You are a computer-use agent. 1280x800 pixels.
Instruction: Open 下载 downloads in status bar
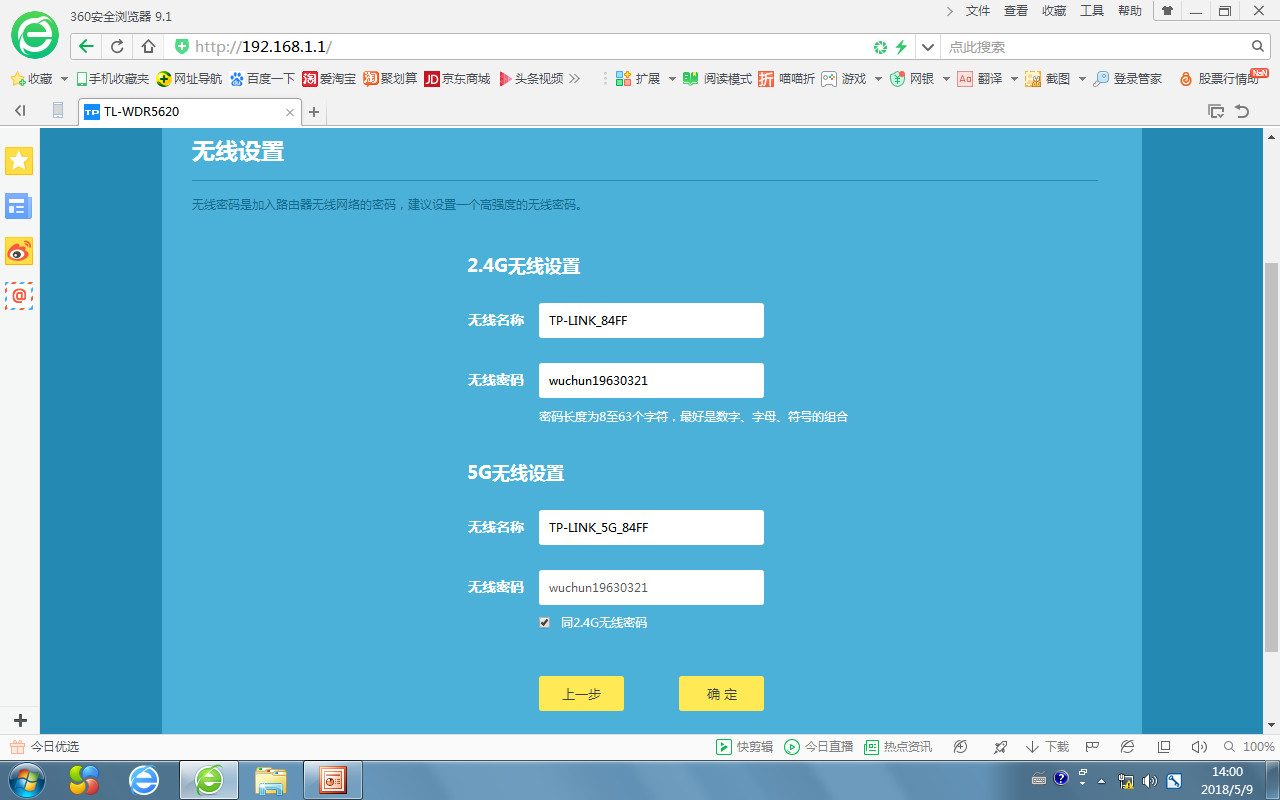(x=1047, y=747)
